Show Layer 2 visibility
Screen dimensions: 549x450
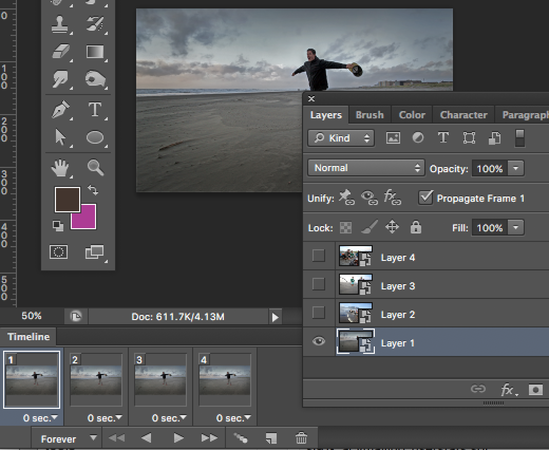(318, 312)
